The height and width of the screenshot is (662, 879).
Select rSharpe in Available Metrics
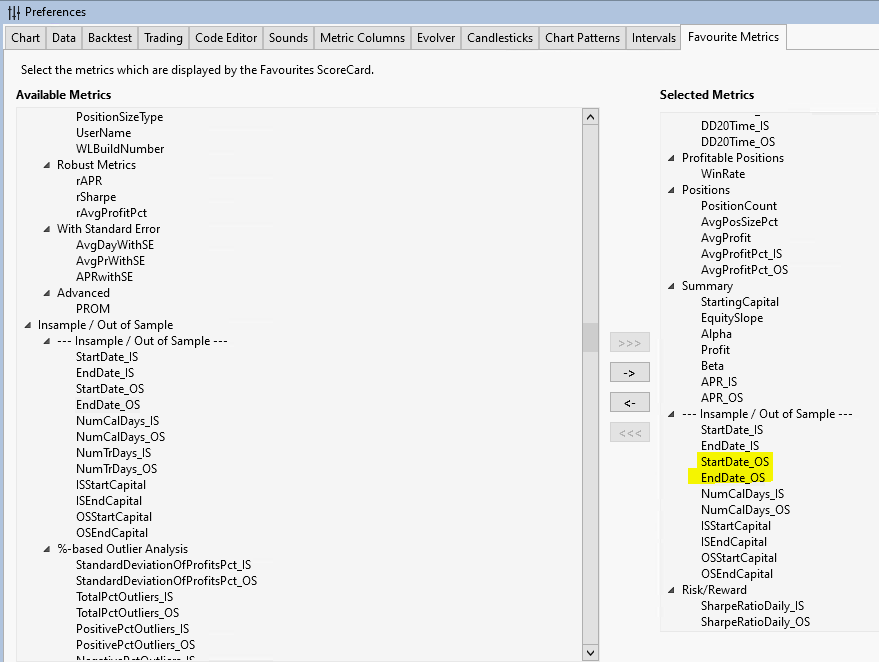(96, 197)
